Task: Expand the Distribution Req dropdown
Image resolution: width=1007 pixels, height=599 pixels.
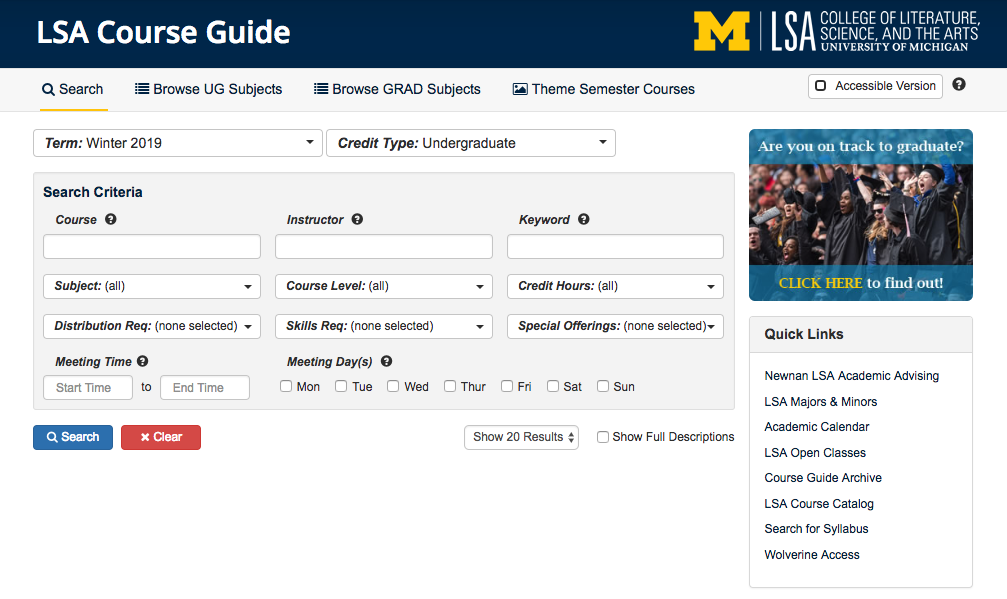Action: click(x=152, y=326)
